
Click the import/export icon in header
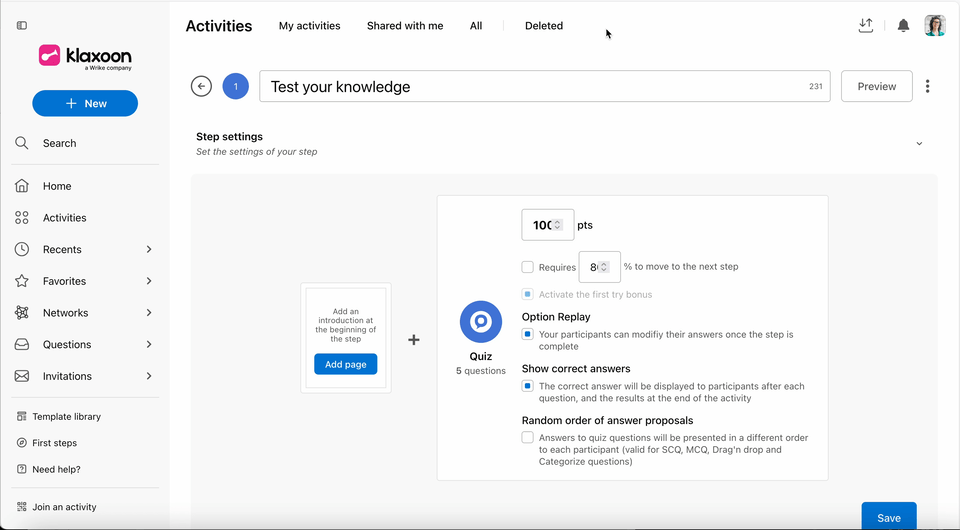pos(866,25)
